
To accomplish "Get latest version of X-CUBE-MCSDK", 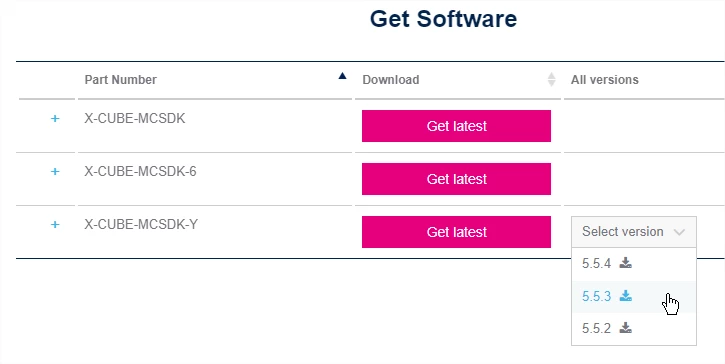I will pyautogui.click(x=456, y=126).
